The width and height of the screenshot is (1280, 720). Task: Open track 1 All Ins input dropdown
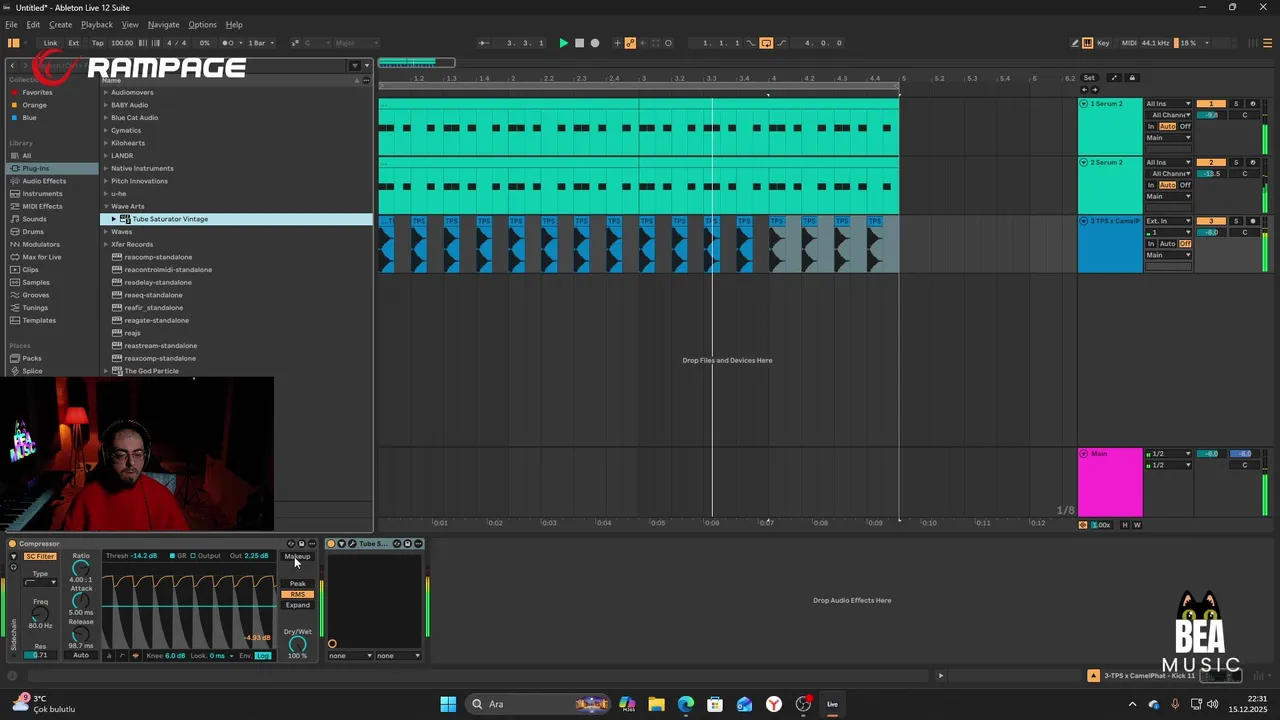coord(1168,104)
